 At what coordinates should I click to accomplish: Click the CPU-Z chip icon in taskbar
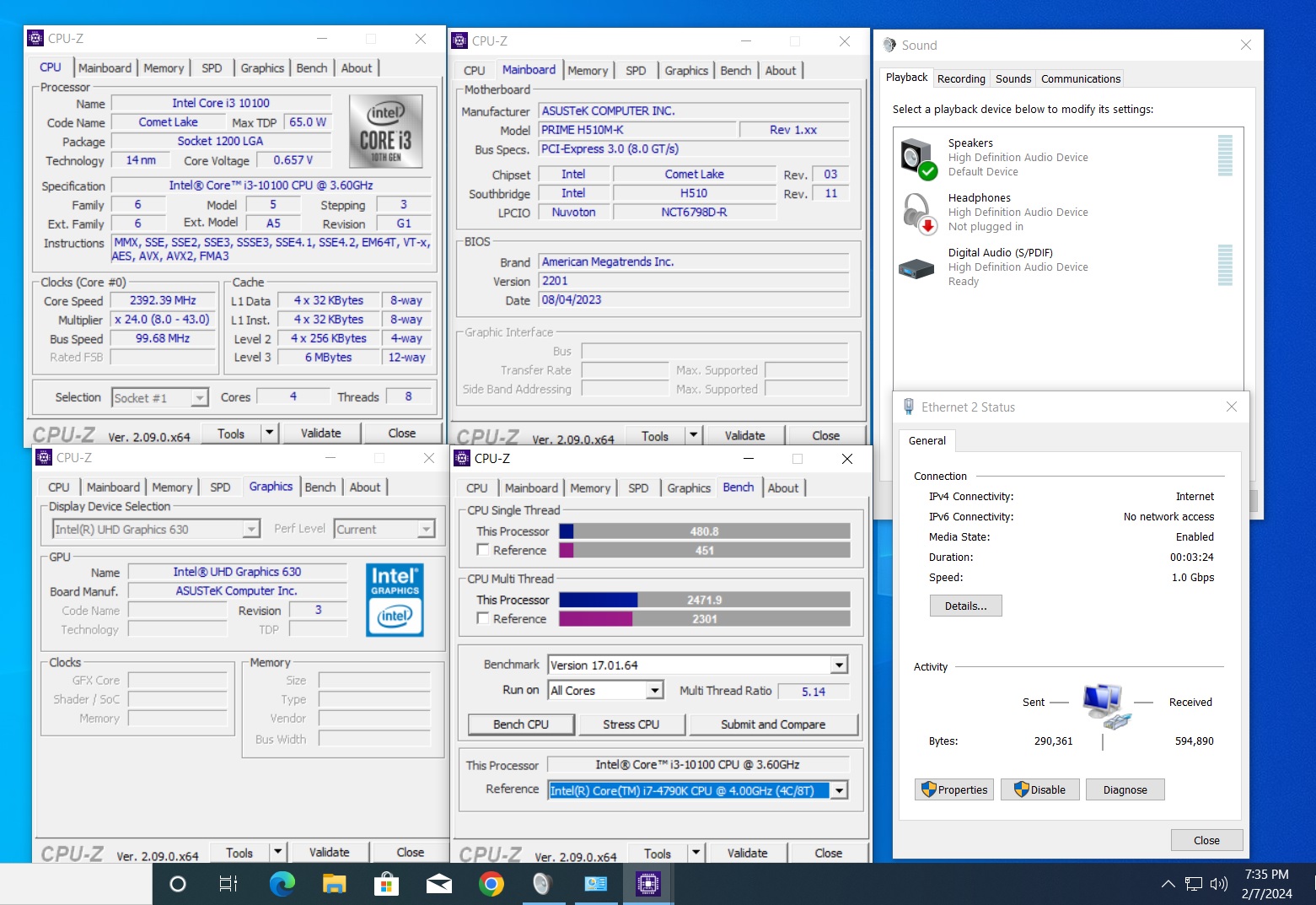coord(647,884)
